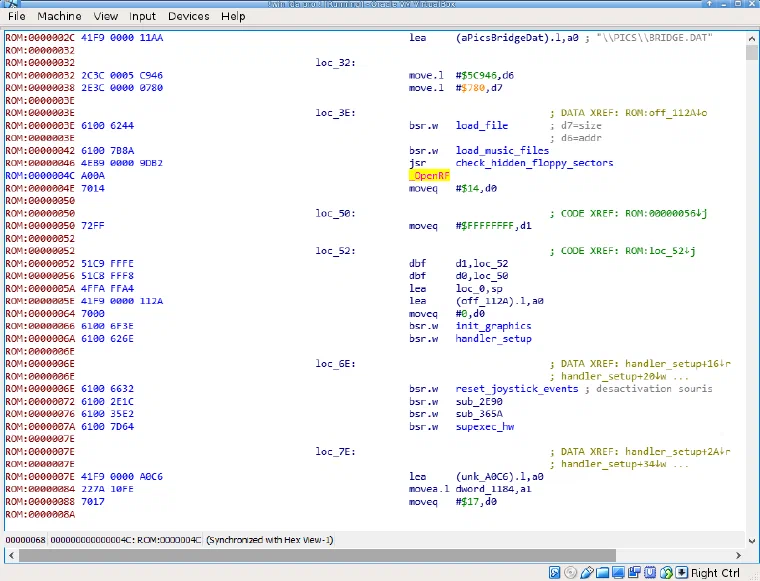
Task: Click the Right Ctrl host key label
Action: point(715,573)
